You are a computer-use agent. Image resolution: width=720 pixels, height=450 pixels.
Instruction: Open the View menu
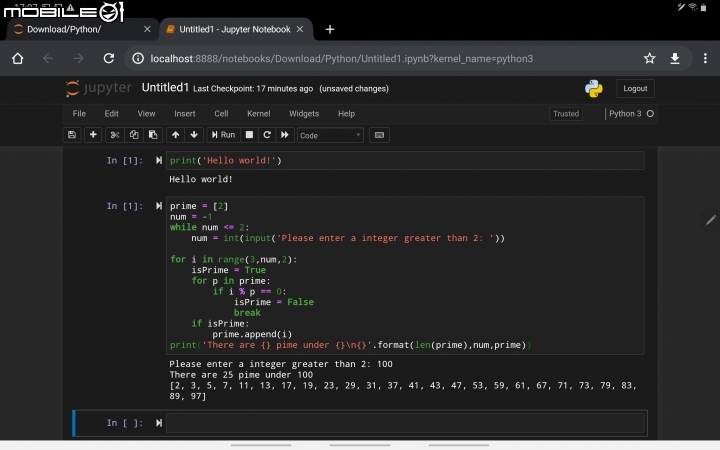[146, 113]
